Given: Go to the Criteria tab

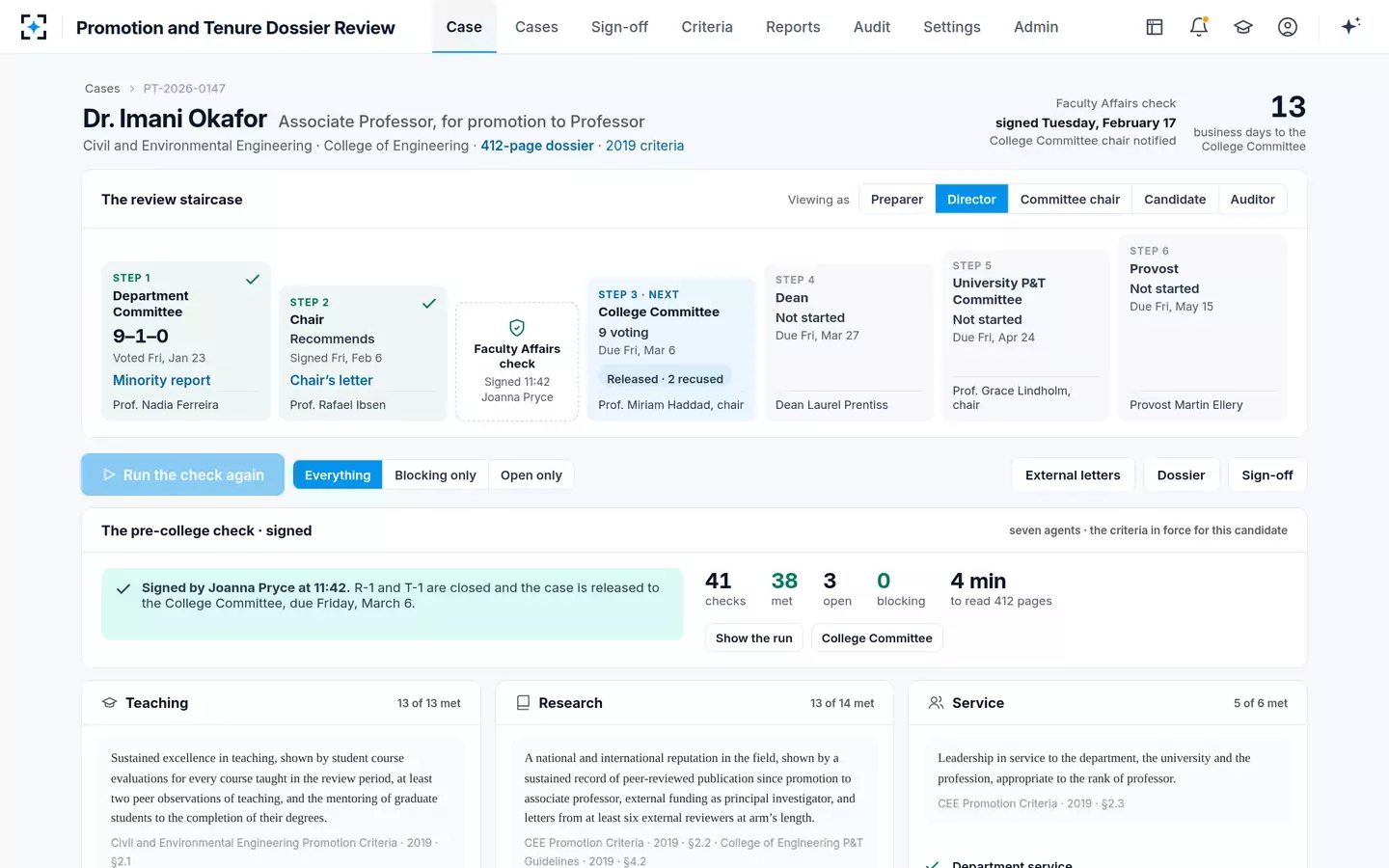Looking at the screenshot, I should click(707, 27).
